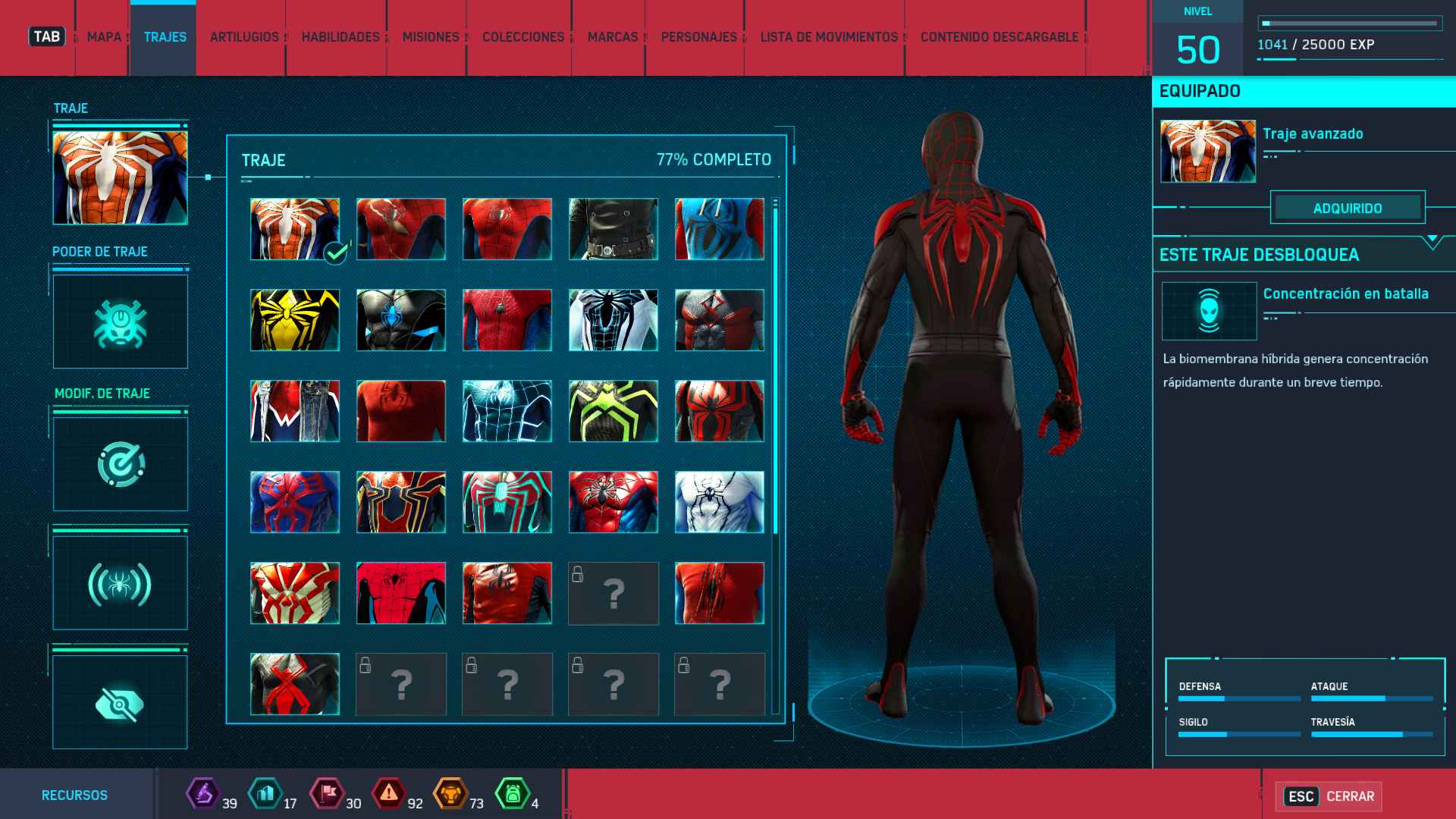Select the crossed-out eye stealth suit mod slot
This screenshot has height=819, width=1456.
point(120,704)
